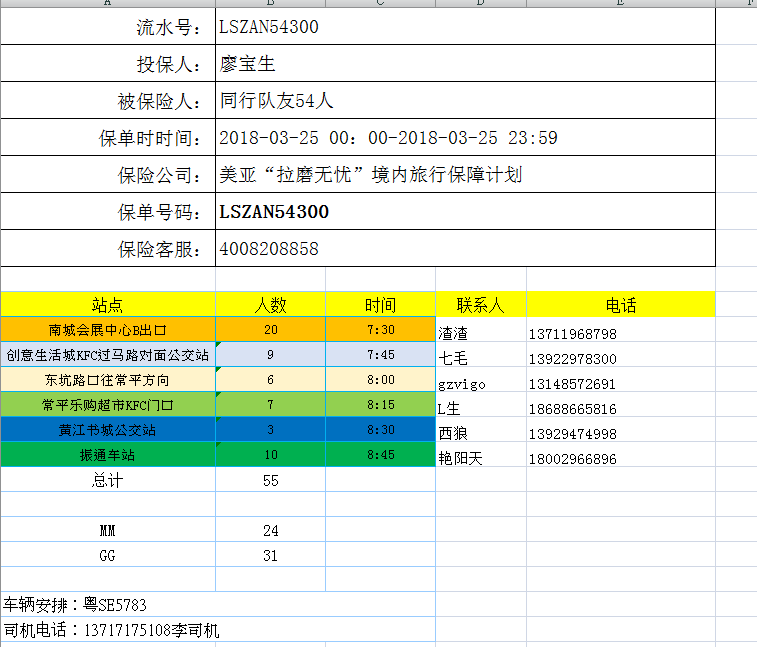757x647 pixels.
Task: Click the 振通车站 station cell
Action: click(x=108, y=455)
